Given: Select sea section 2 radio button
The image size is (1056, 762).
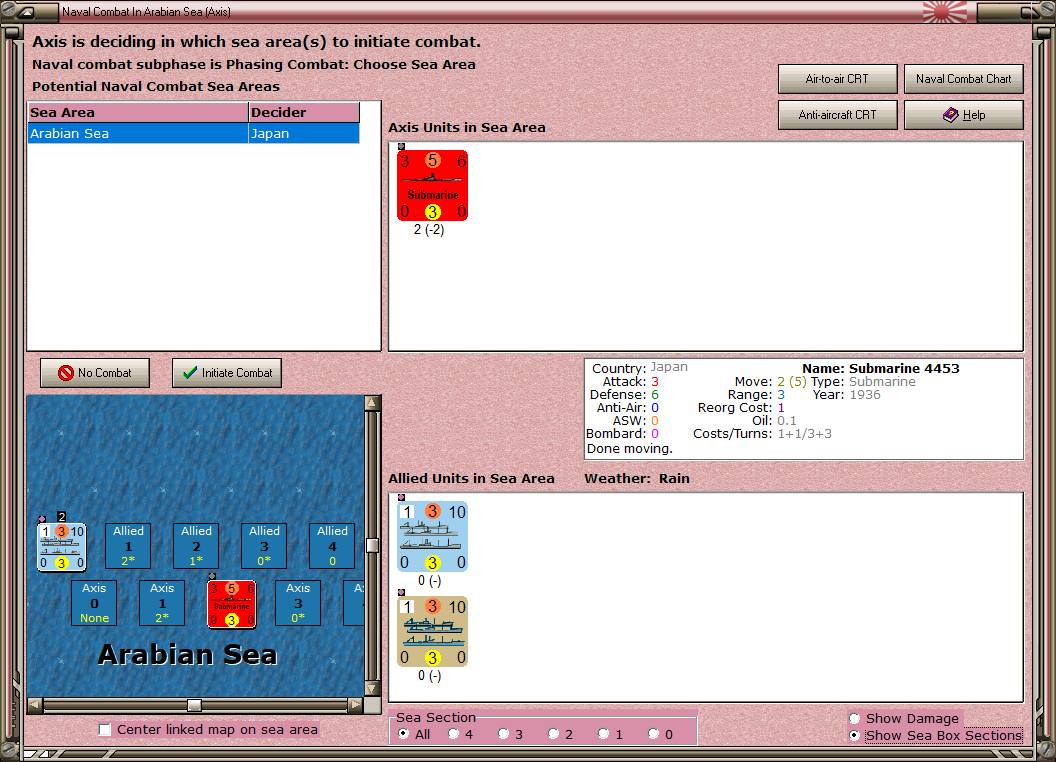Looking at the screenshot, I should (x=553, y=734).
